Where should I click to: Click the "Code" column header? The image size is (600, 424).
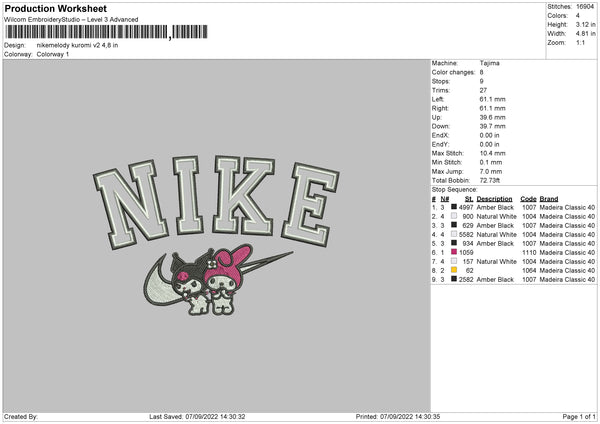(528, 199)
